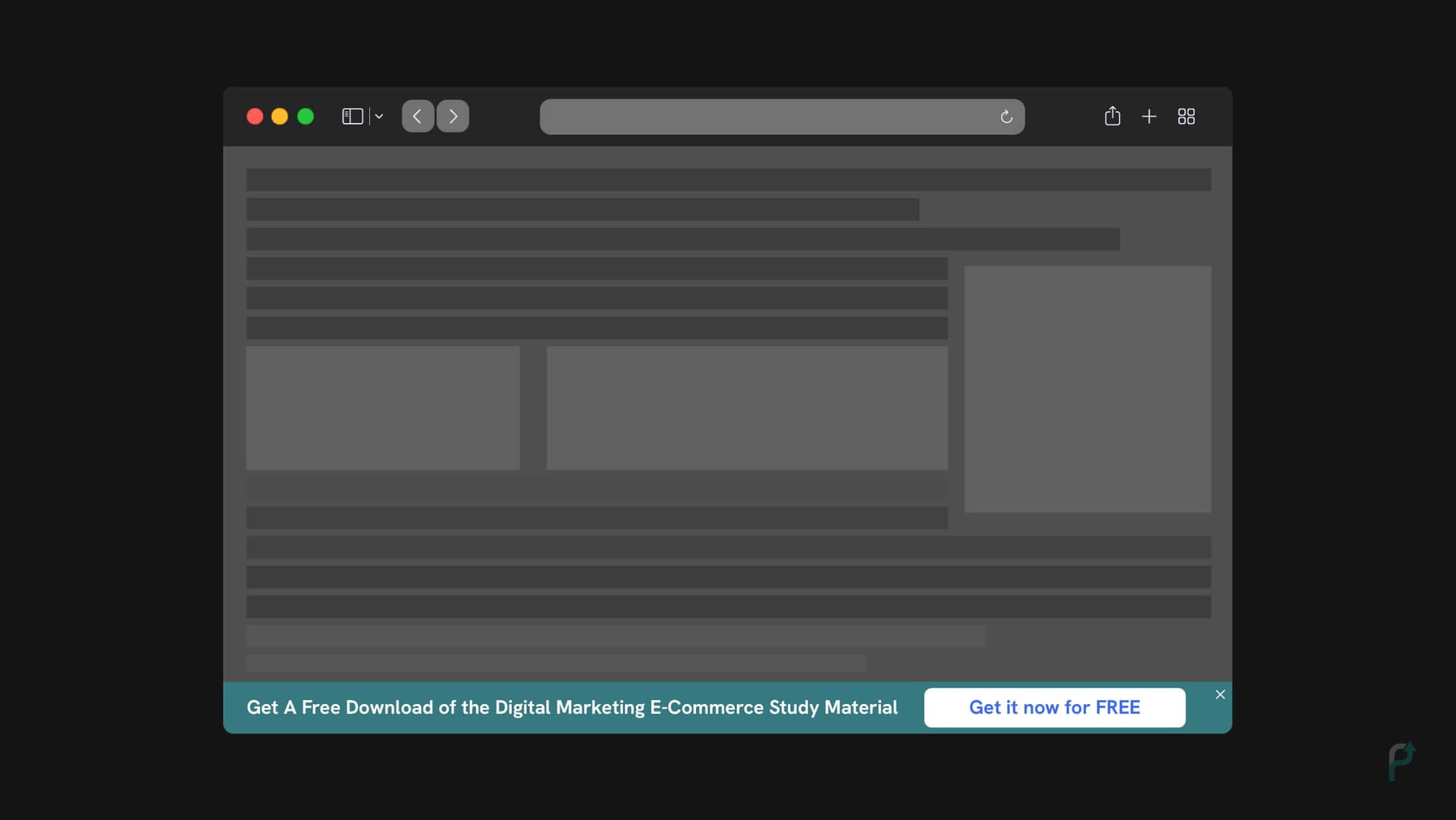1456x820 pixels.
Task: Click the tab overview grid icon
Action: click(x=1186, y=116)
